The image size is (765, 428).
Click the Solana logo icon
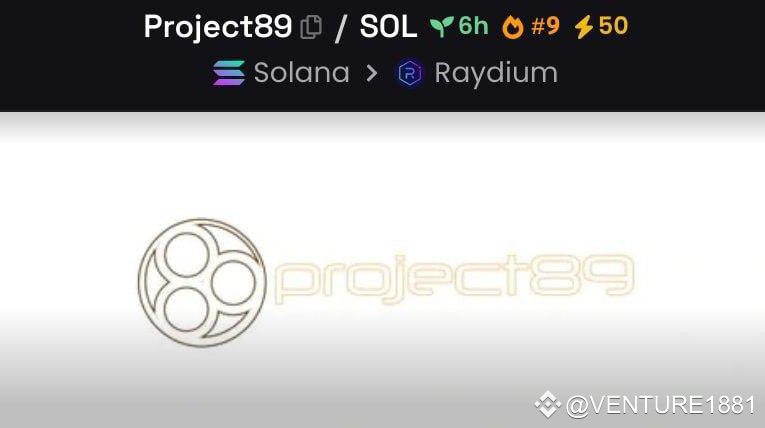tap(229, 73)
